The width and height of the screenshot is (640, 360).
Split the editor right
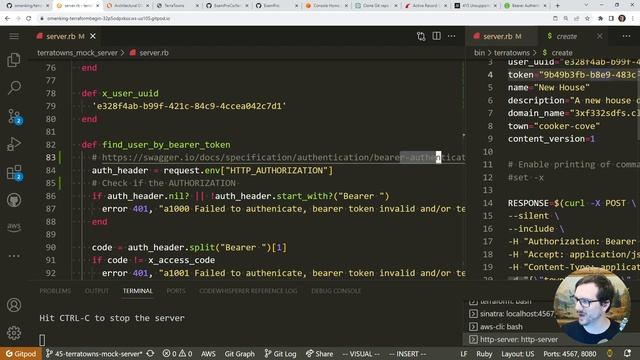click(x=436, y=36)
